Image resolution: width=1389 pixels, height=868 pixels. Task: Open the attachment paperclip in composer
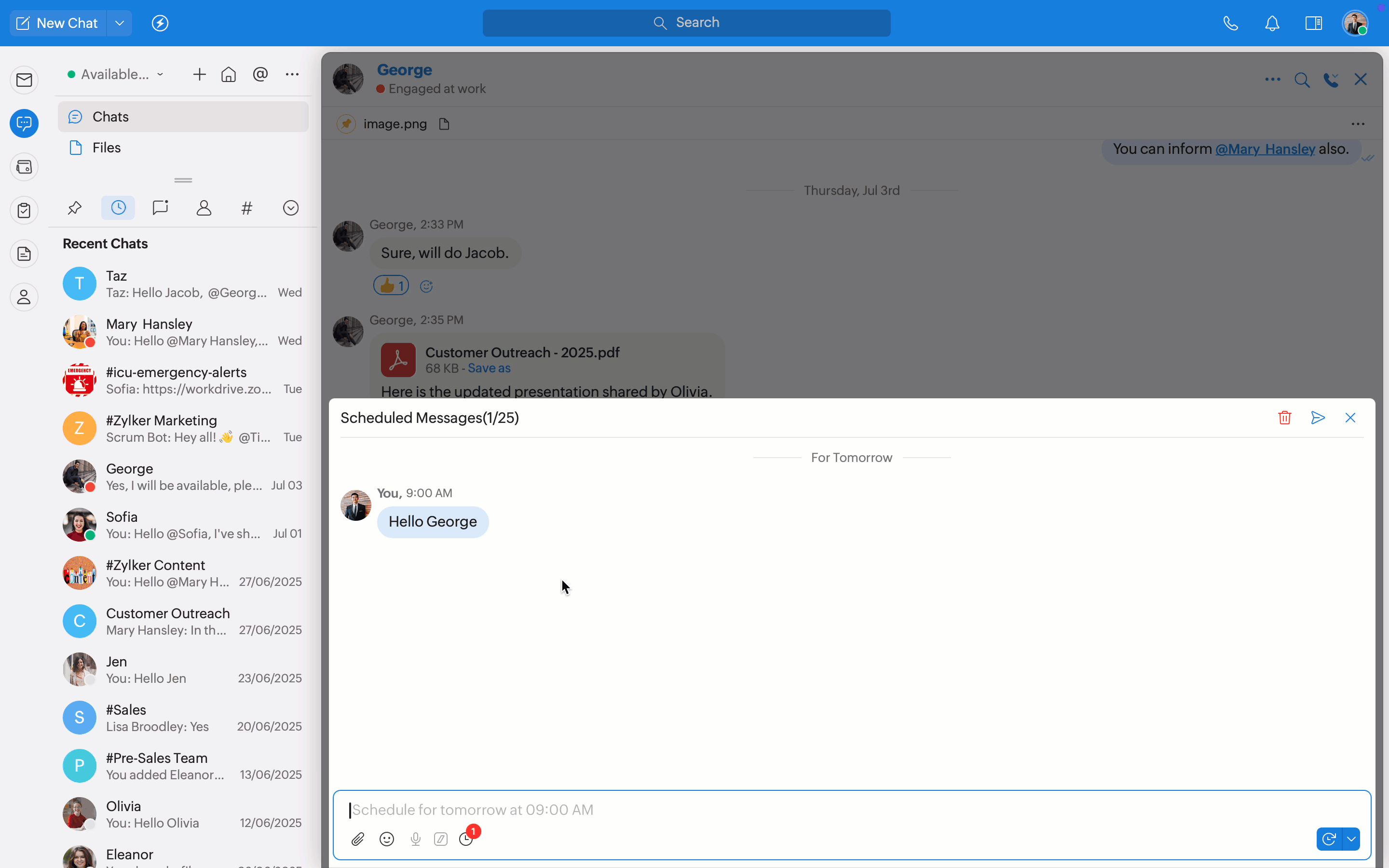click(357, 839)
